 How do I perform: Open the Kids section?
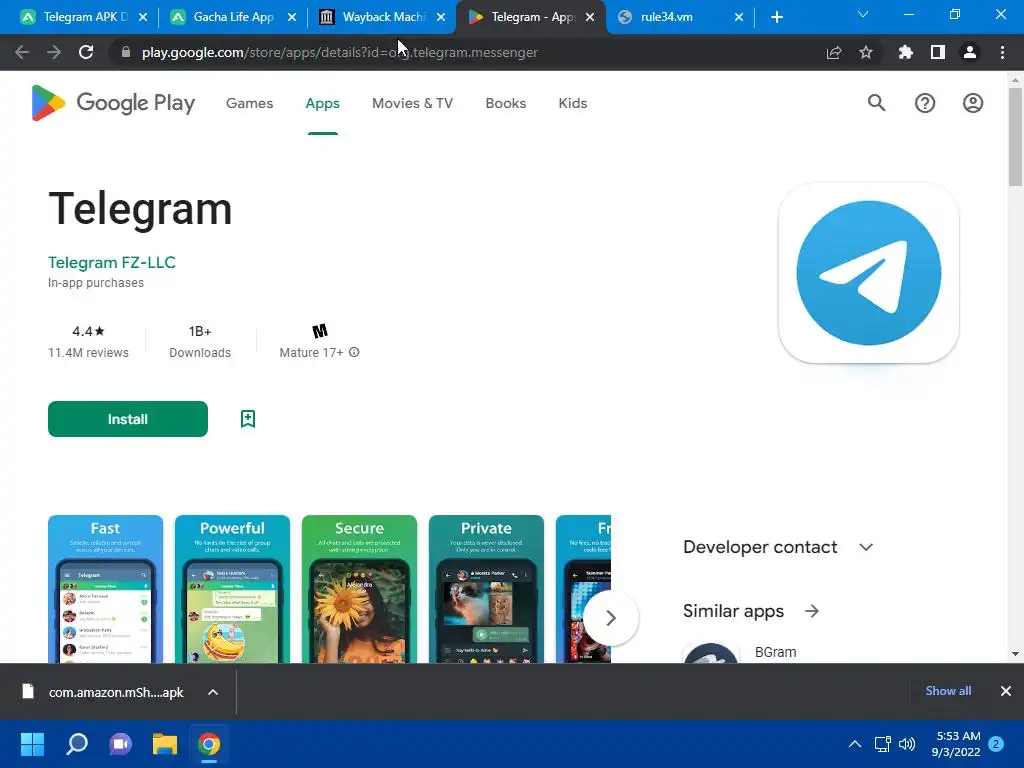point(573,103)
